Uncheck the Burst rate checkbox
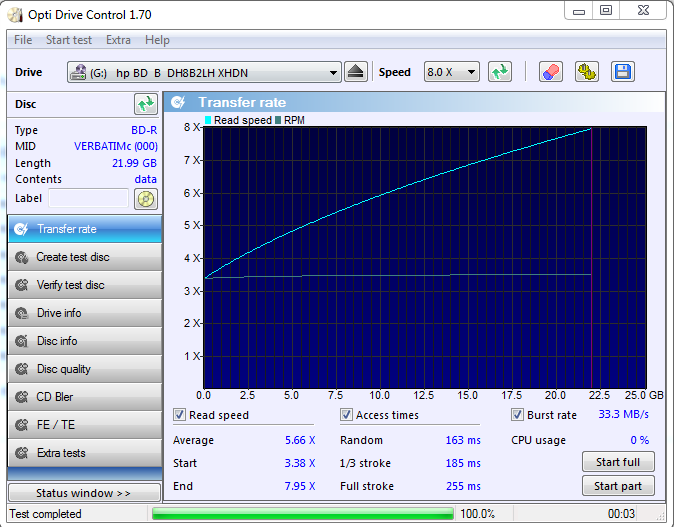 (517, 415)
